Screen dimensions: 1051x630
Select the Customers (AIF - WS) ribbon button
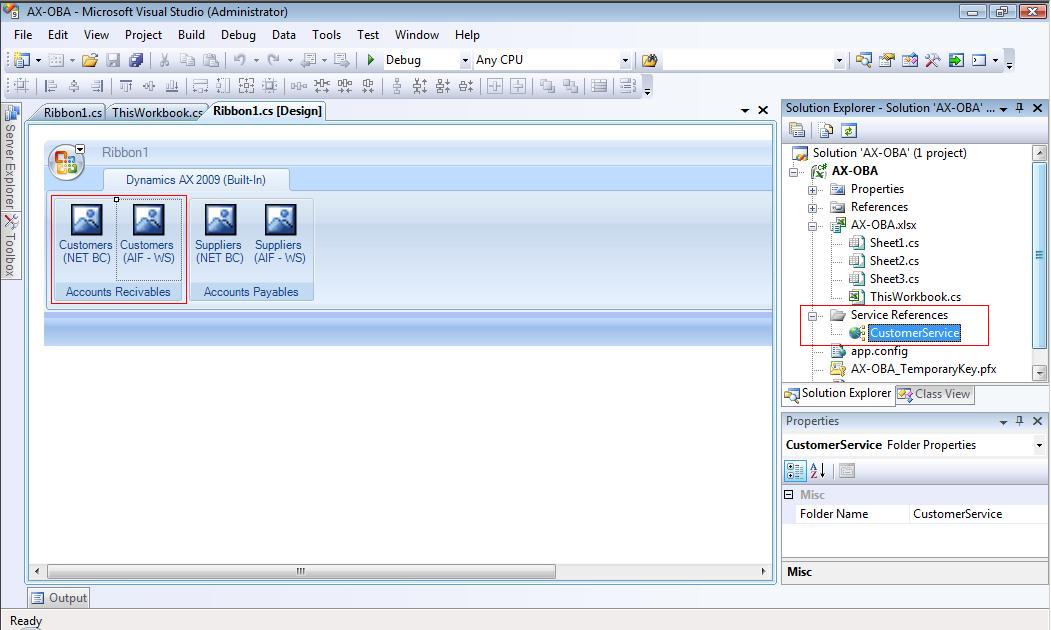click(148, 239)
